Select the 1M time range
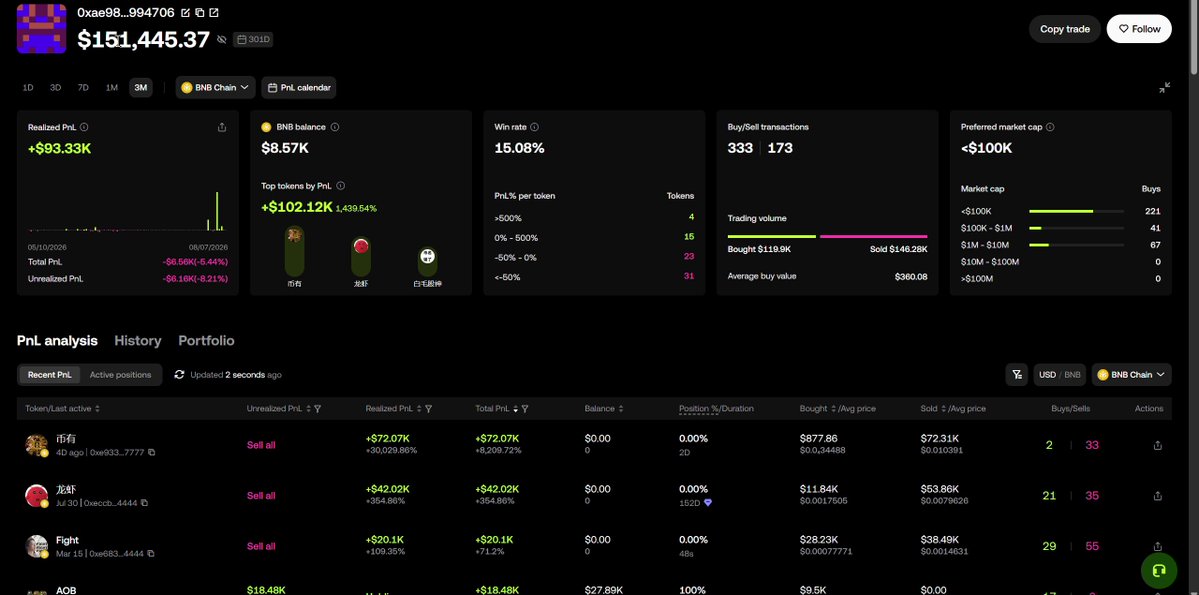Screen dimensions: 1199x595 112,88
